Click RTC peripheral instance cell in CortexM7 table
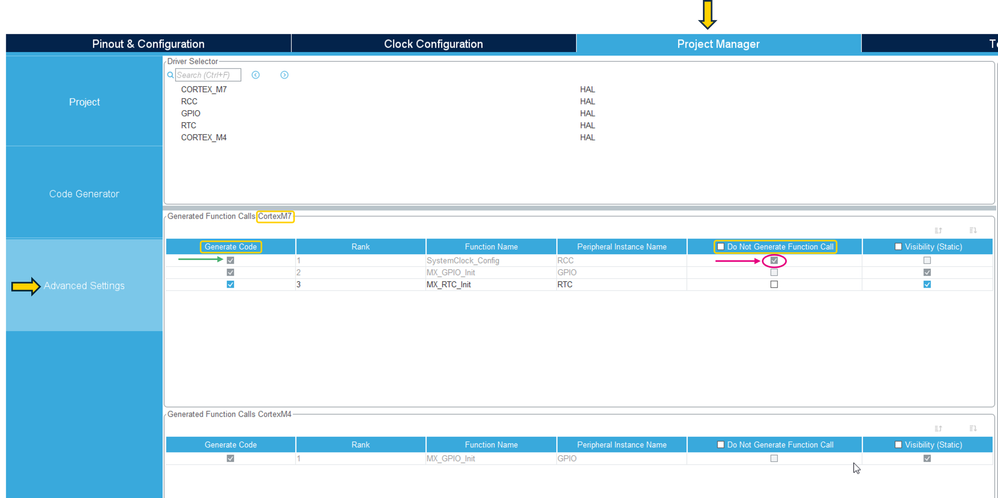 (622, 285)
